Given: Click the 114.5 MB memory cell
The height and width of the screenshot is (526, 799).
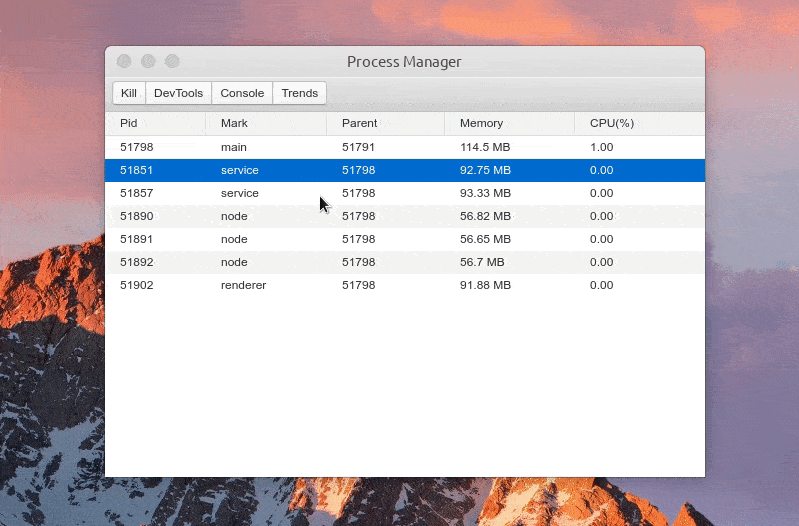Looking at the screenshot, I should click(485, 147).
